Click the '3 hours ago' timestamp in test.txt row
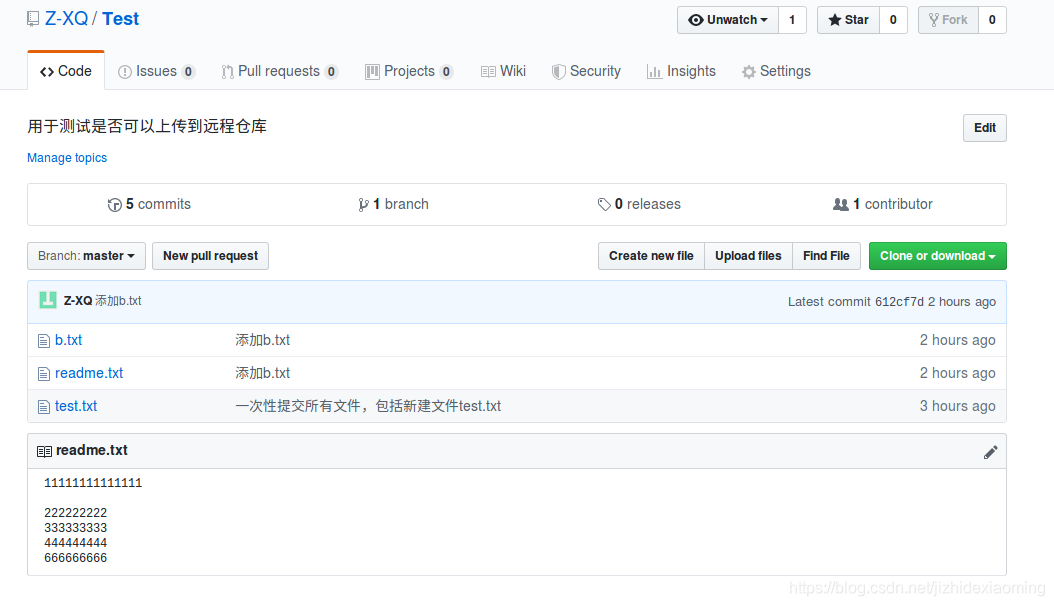This screenshot has height=606, width=1054. pos(957,406)
